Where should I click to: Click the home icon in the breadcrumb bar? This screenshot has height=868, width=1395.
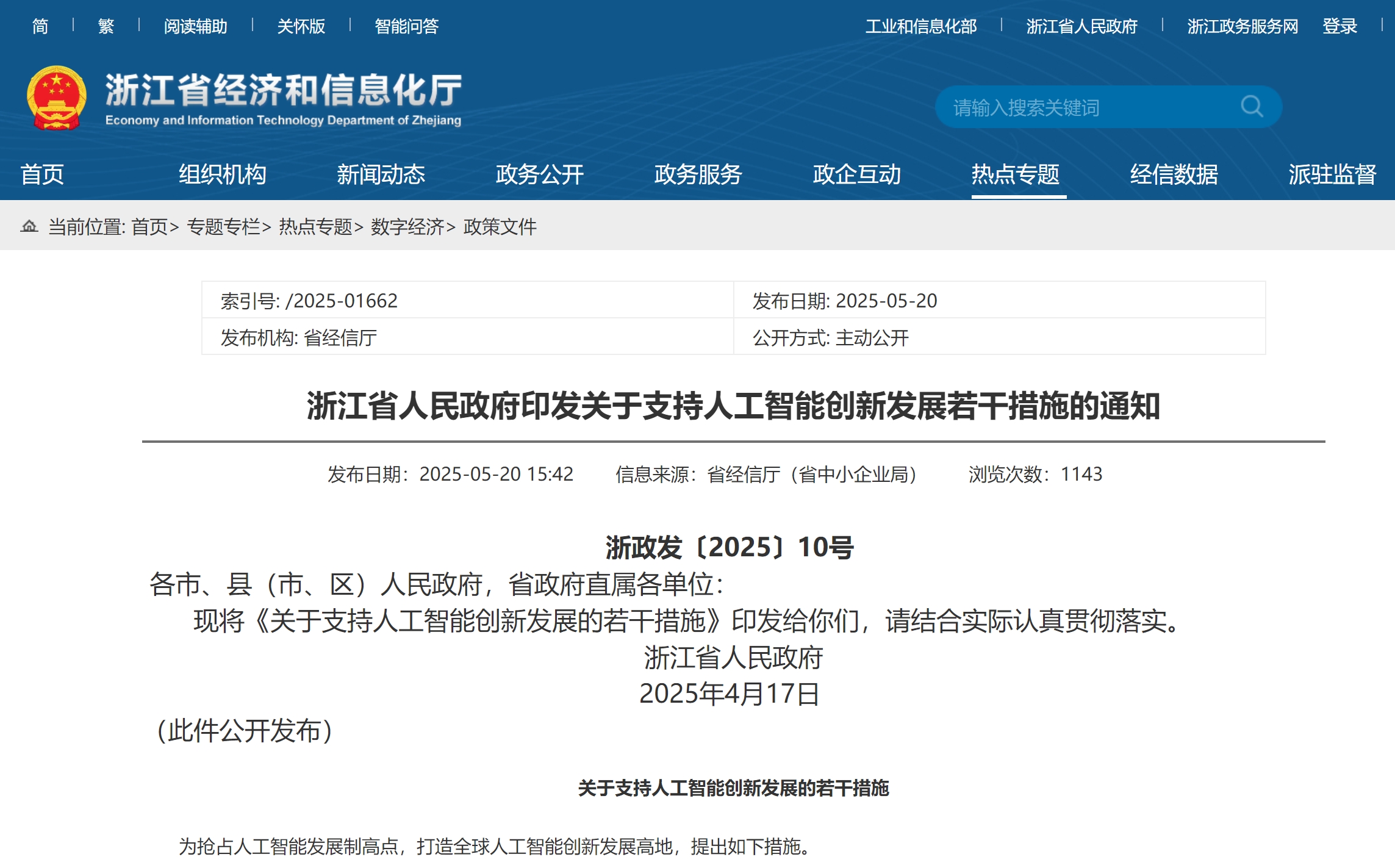point(30,228)
